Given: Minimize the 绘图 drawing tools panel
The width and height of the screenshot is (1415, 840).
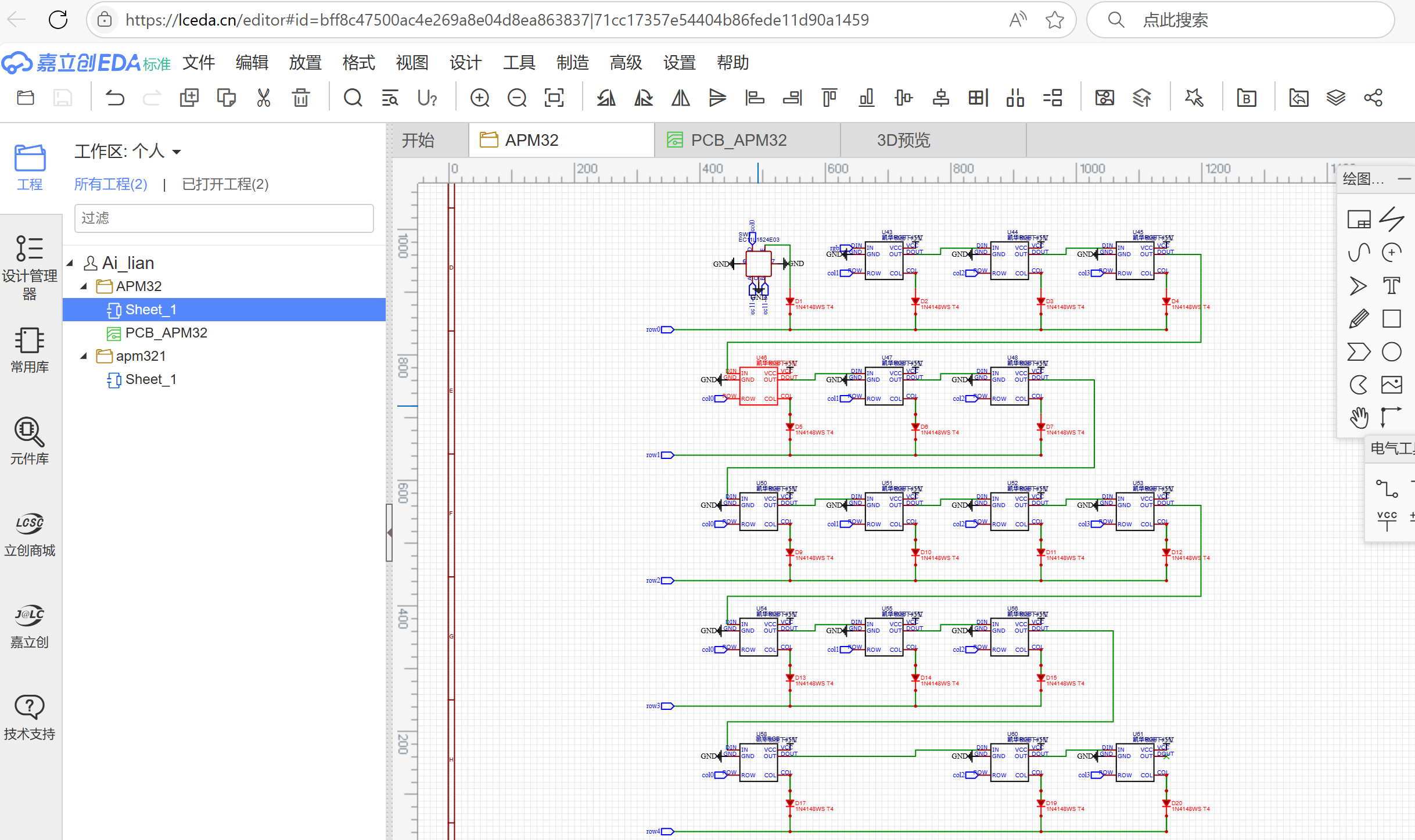Looking at the screenshot, I should [x=1403, y=179].
